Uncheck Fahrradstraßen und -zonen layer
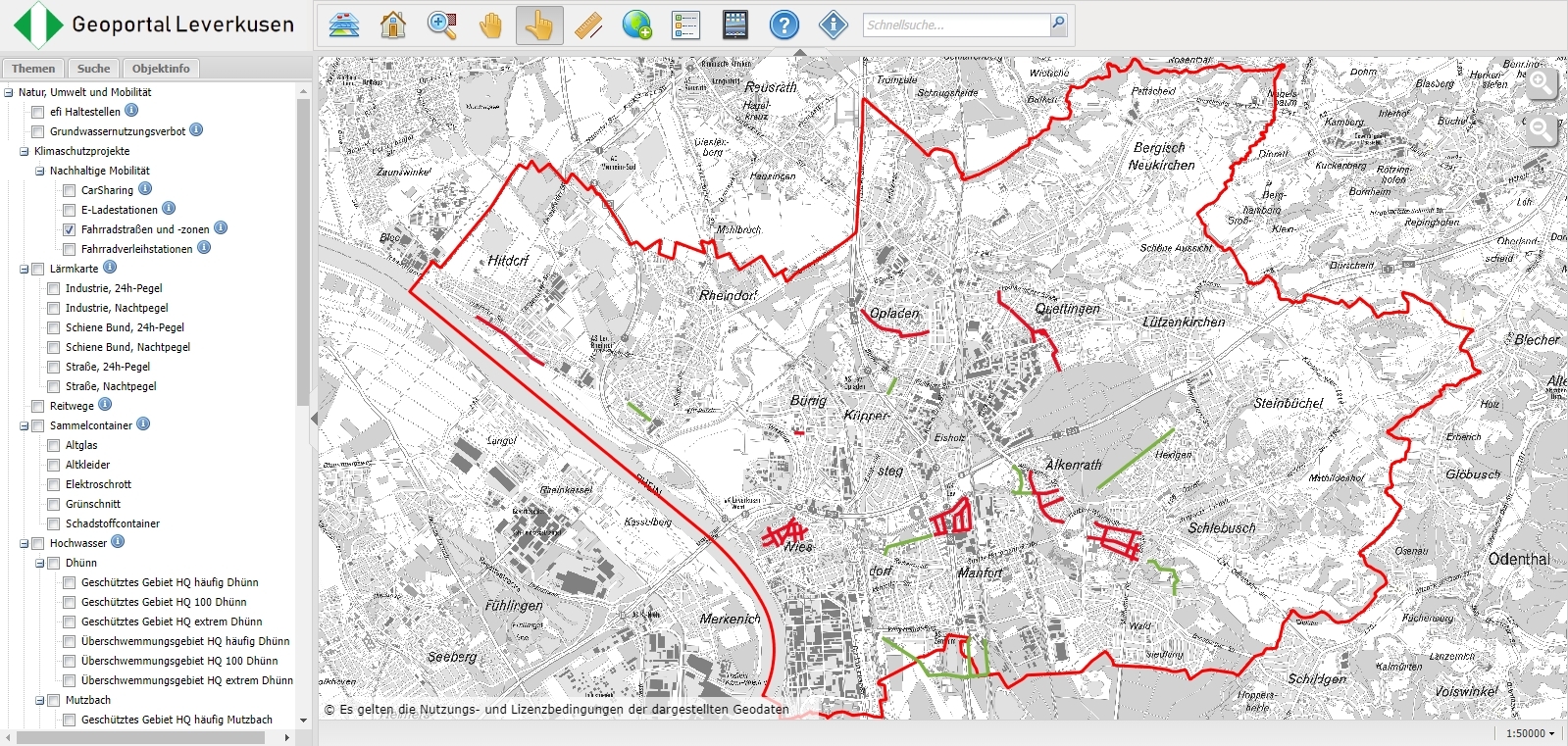Viewport: 1568px width, 746px height. 70,229
